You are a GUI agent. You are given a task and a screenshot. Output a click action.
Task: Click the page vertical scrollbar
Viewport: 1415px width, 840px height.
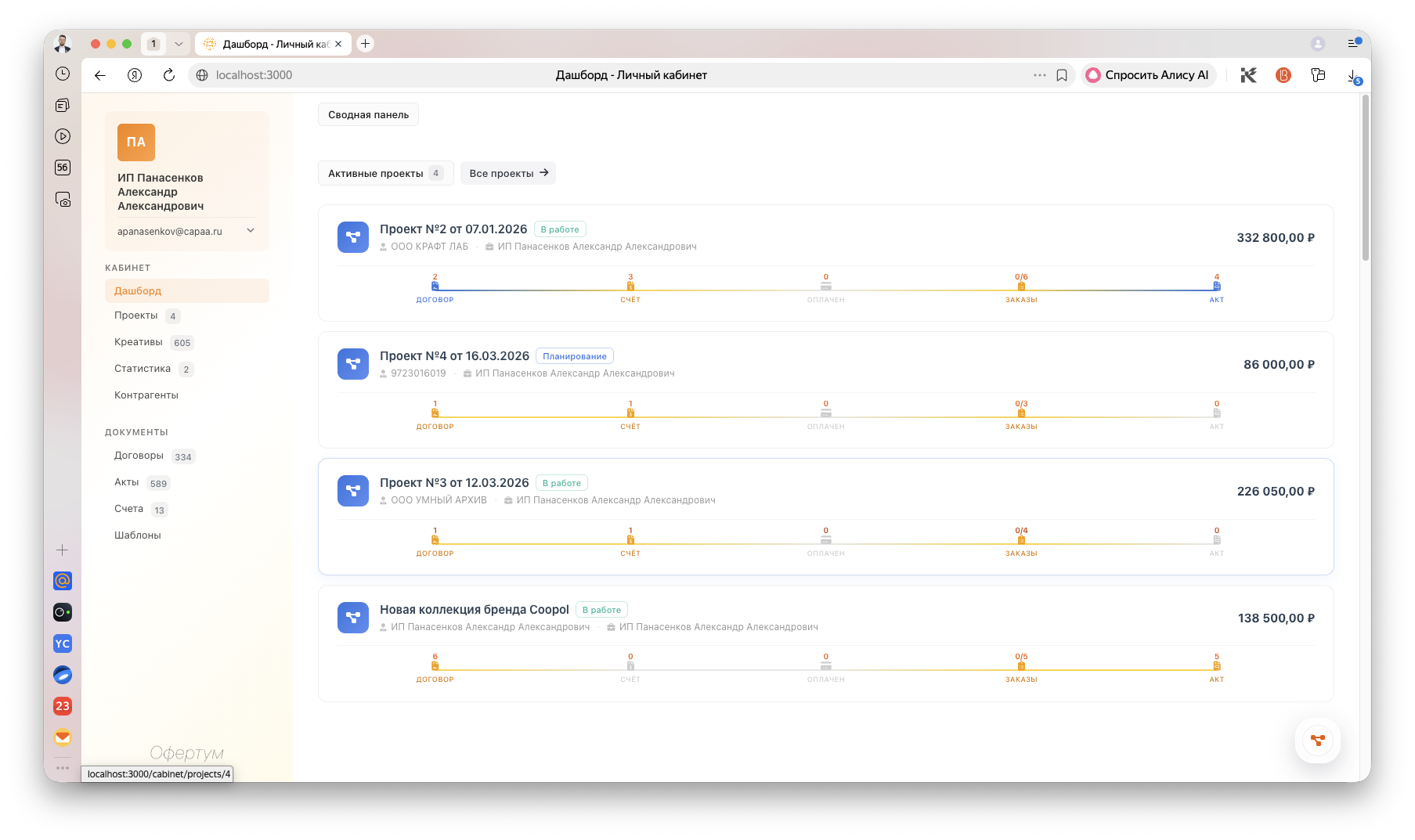1365,180
